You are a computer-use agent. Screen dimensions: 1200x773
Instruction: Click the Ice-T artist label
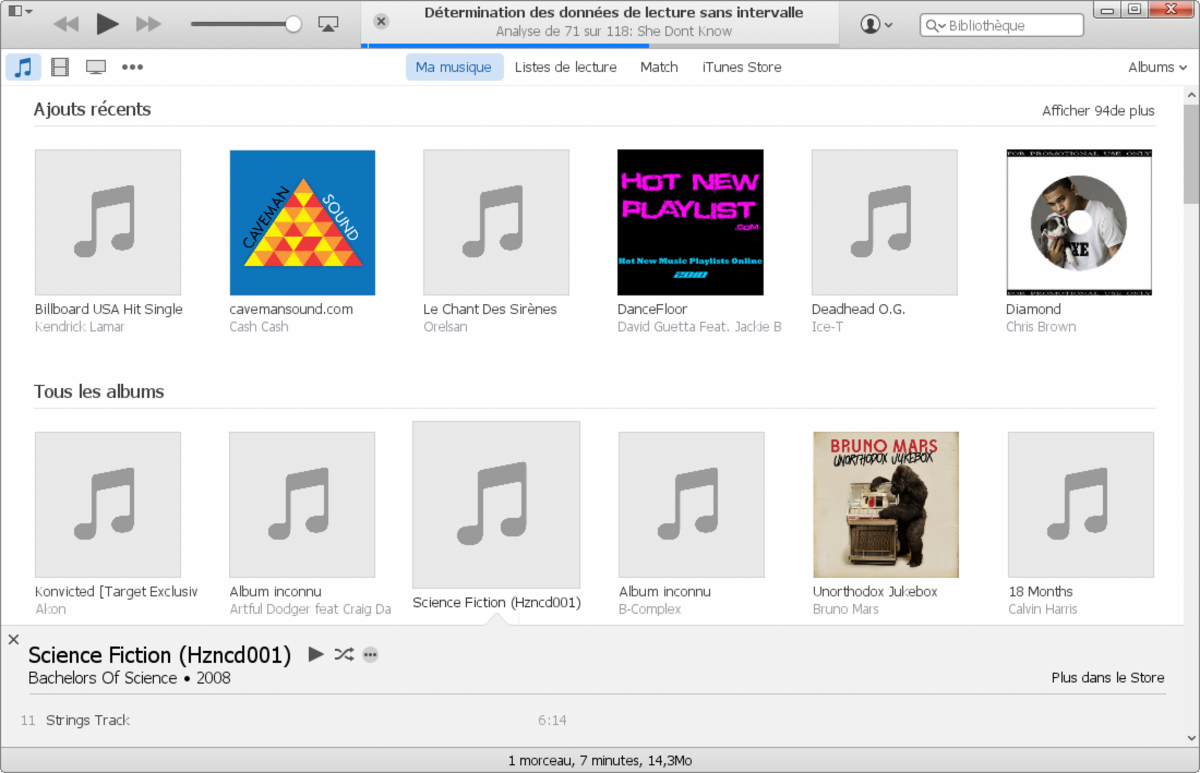tap(827, 327)
